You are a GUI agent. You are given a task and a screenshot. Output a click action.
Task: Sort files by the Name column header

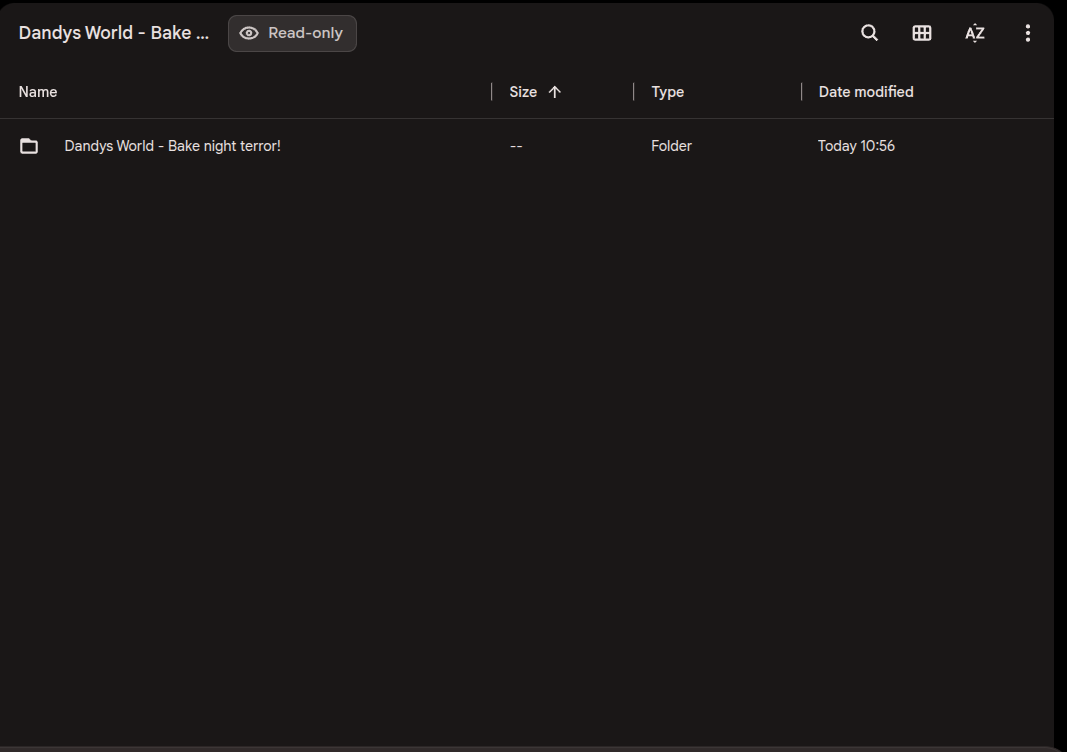[x=38, y=92]
